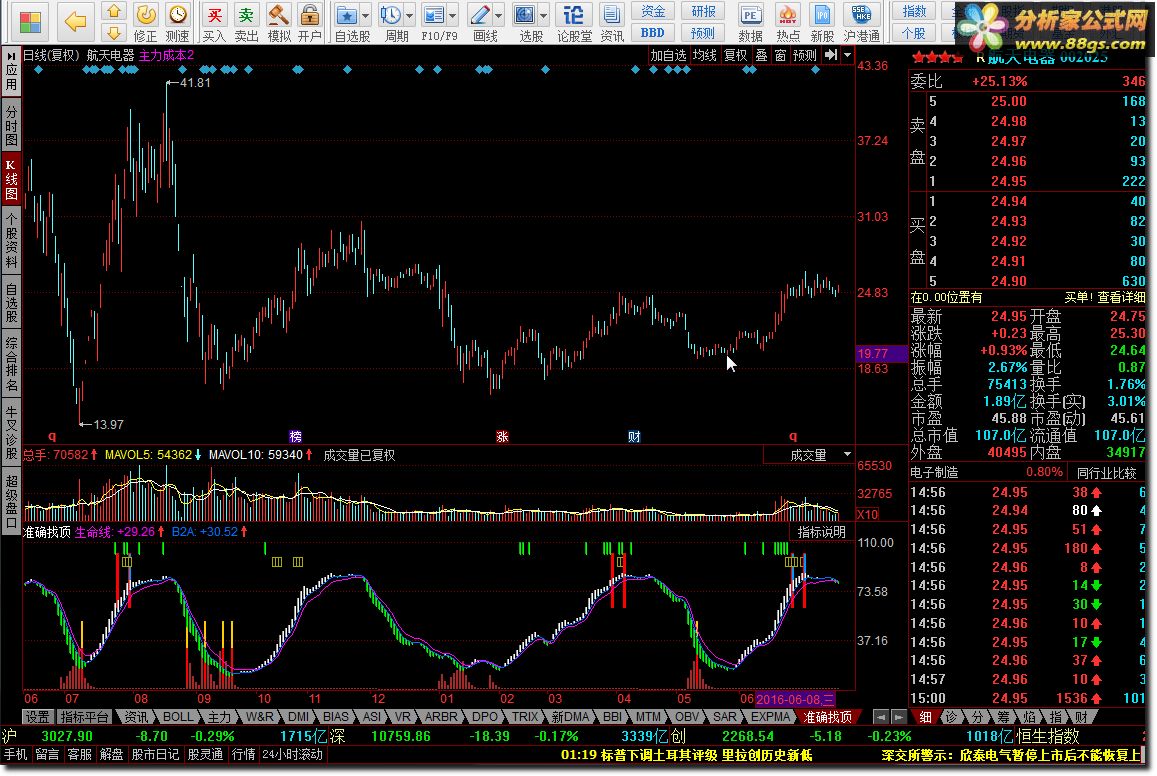
Task: Open the 修正 correction tool
Action: coord(145,23)
